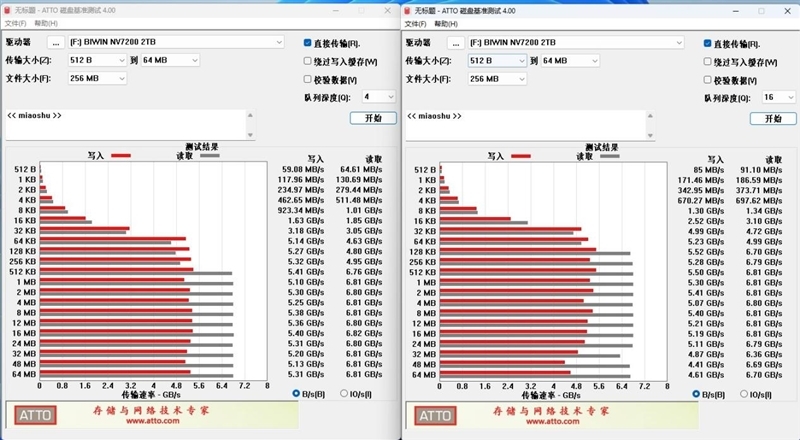The height and width of the screenshot is (440, 800).
Task: Toggle bypass write cache checkbox, left window
Action: [308, 61]
